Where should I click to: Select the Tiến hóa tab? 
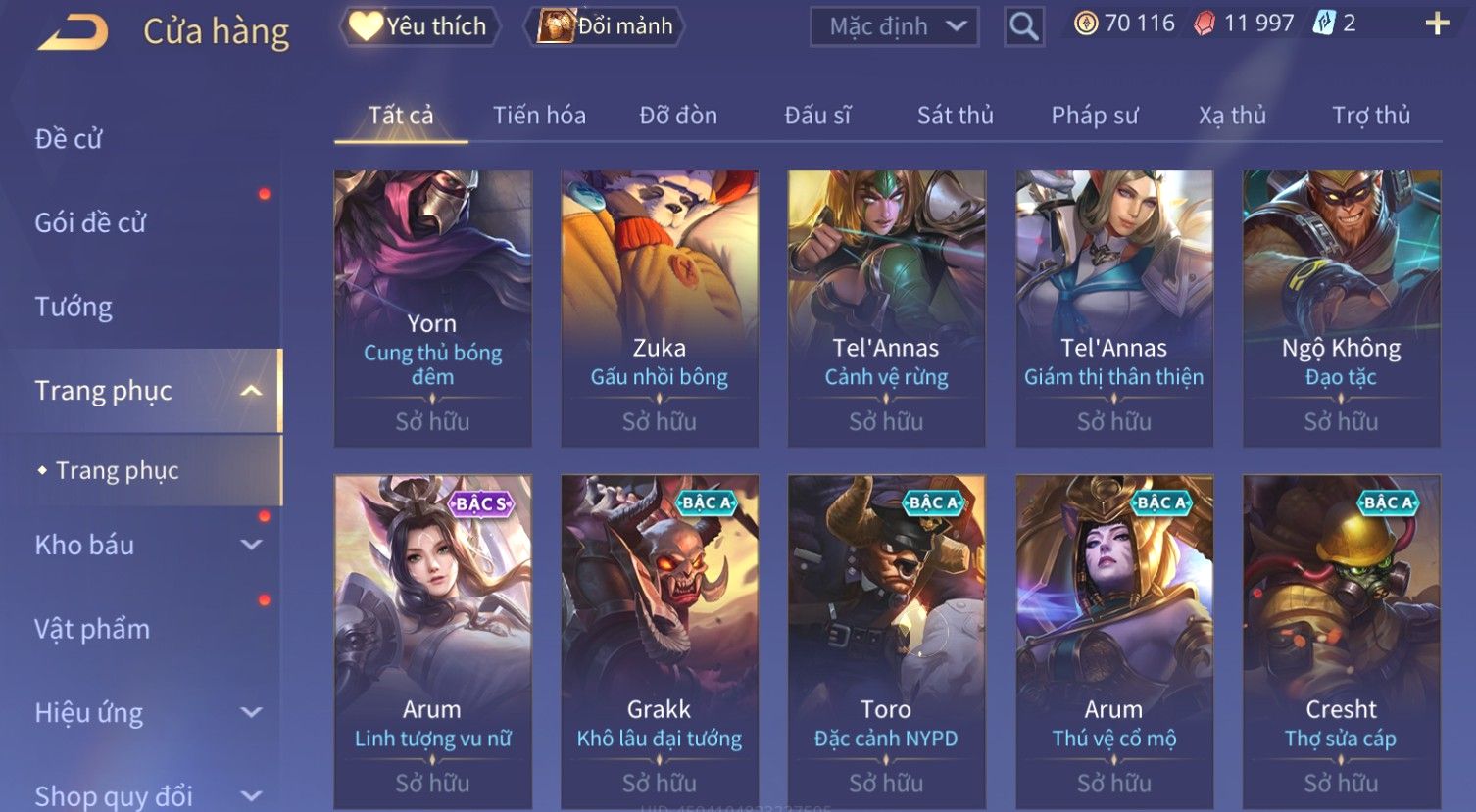click(x=539, y=116)
